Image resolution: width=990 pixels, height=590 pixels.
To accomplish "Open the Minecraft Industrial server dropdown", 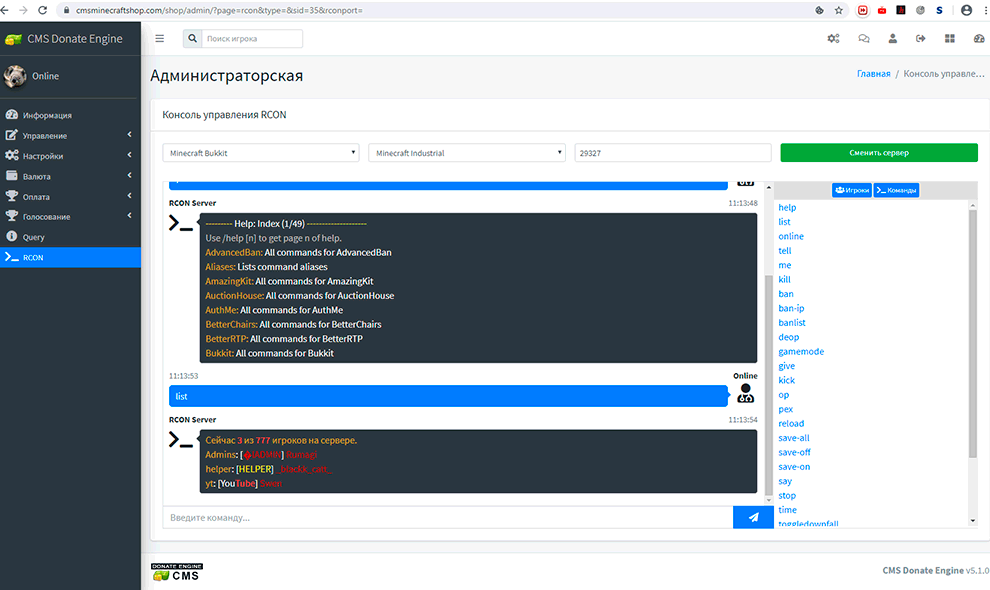I will coord(467,153).
